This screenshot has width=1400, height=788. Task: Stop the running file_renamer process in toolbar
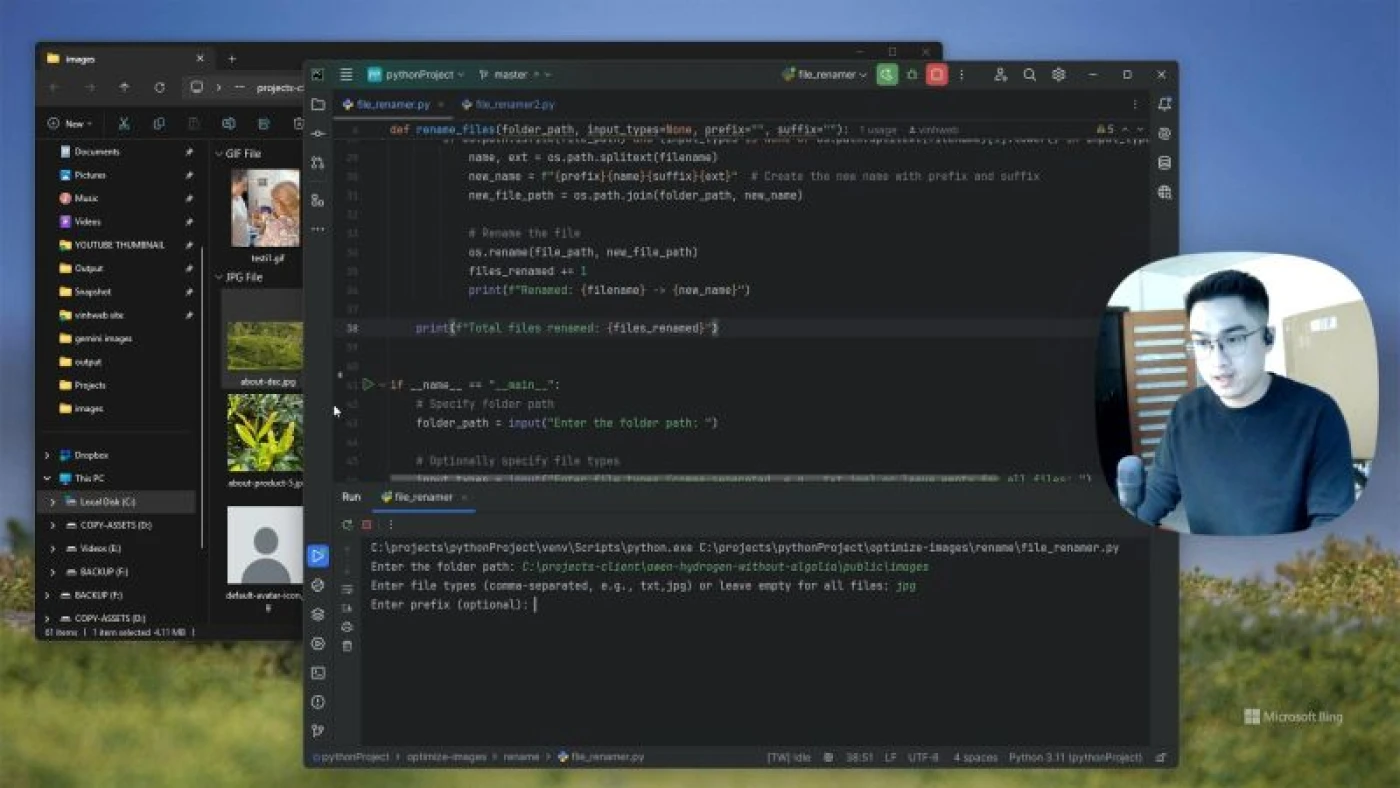click(936, 75)
